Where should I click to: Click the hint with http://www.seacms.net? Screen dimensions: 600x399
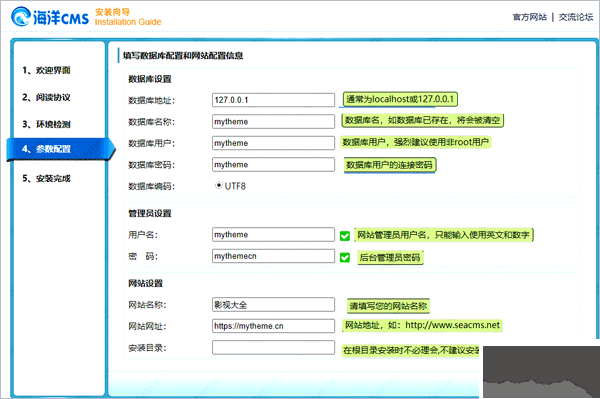(422, 325)
